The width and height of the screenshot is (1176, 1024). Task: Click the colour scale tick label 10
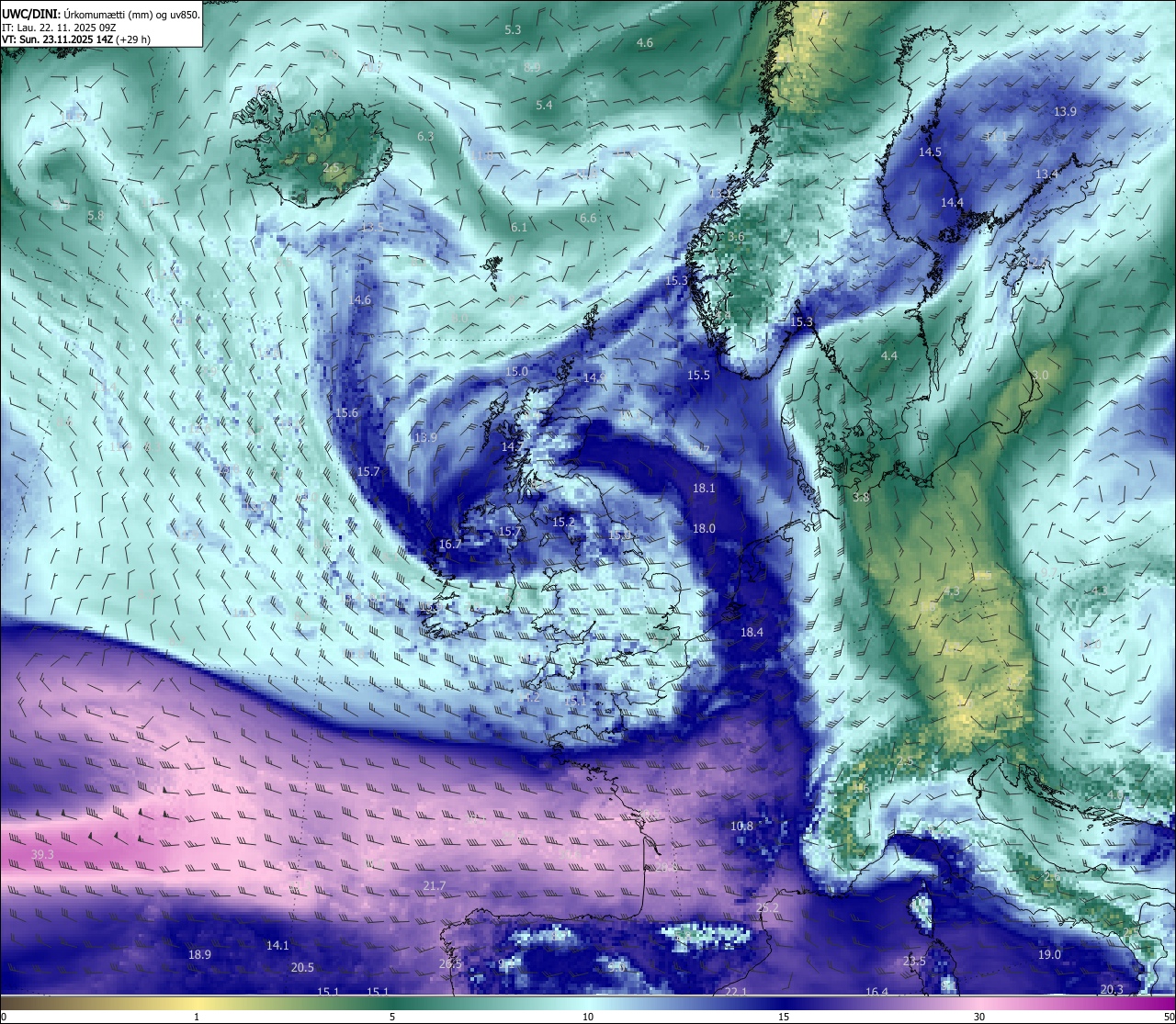click(588, 1017)
